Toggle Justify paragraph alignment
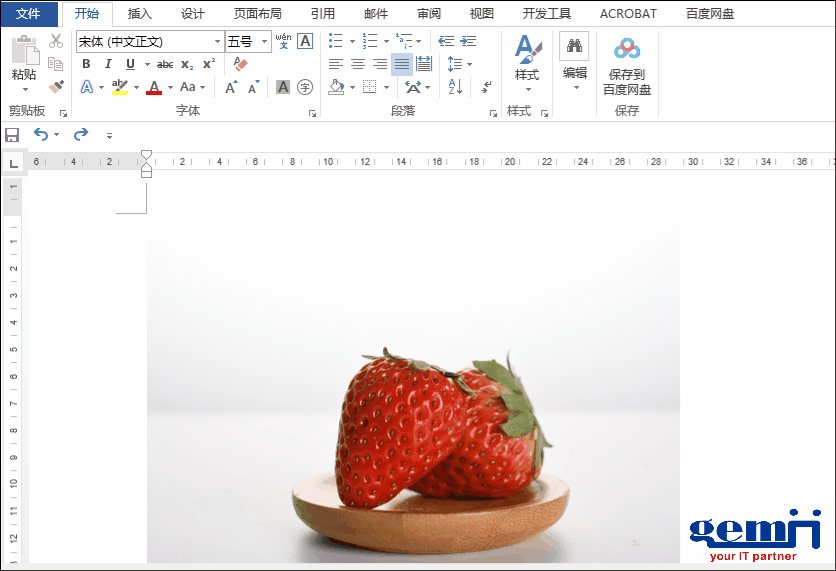This screenshot has height=571, width=836. tap(401, 64)
